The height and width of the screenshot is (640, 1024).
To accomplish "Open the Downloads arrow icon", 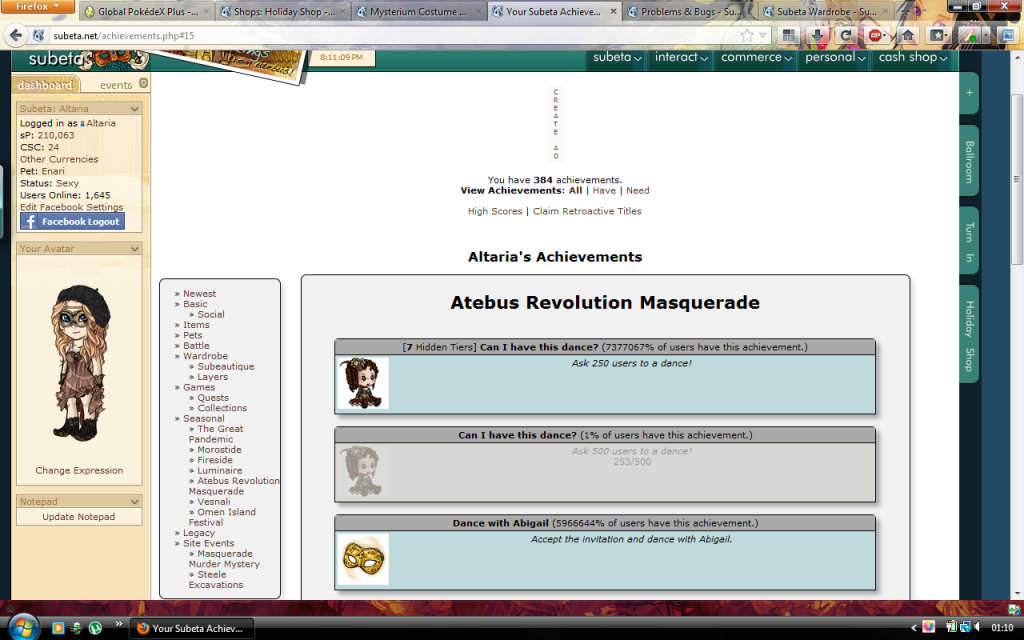I will click(x=817, y=35).
